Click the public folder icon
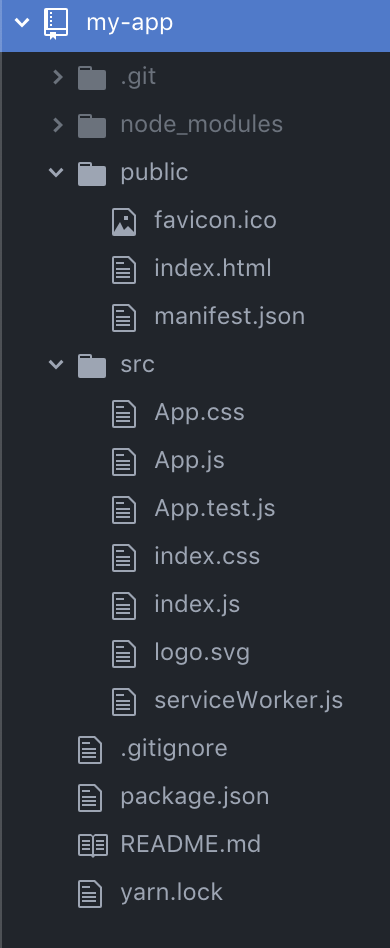Viewport: 390px width, 948px height. (92, 174)
